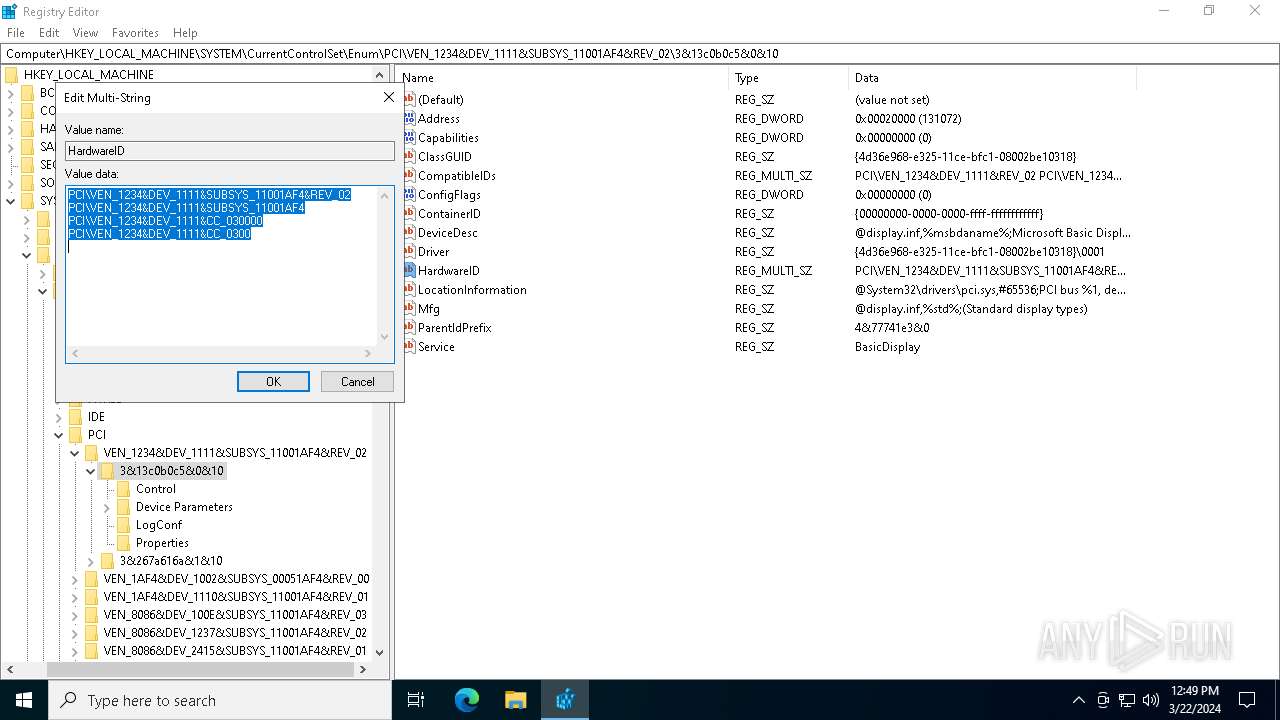This screenshot has height=720, width=1280.
Task: Click the CompatibleIDs value icon
Action: (409, 175)
